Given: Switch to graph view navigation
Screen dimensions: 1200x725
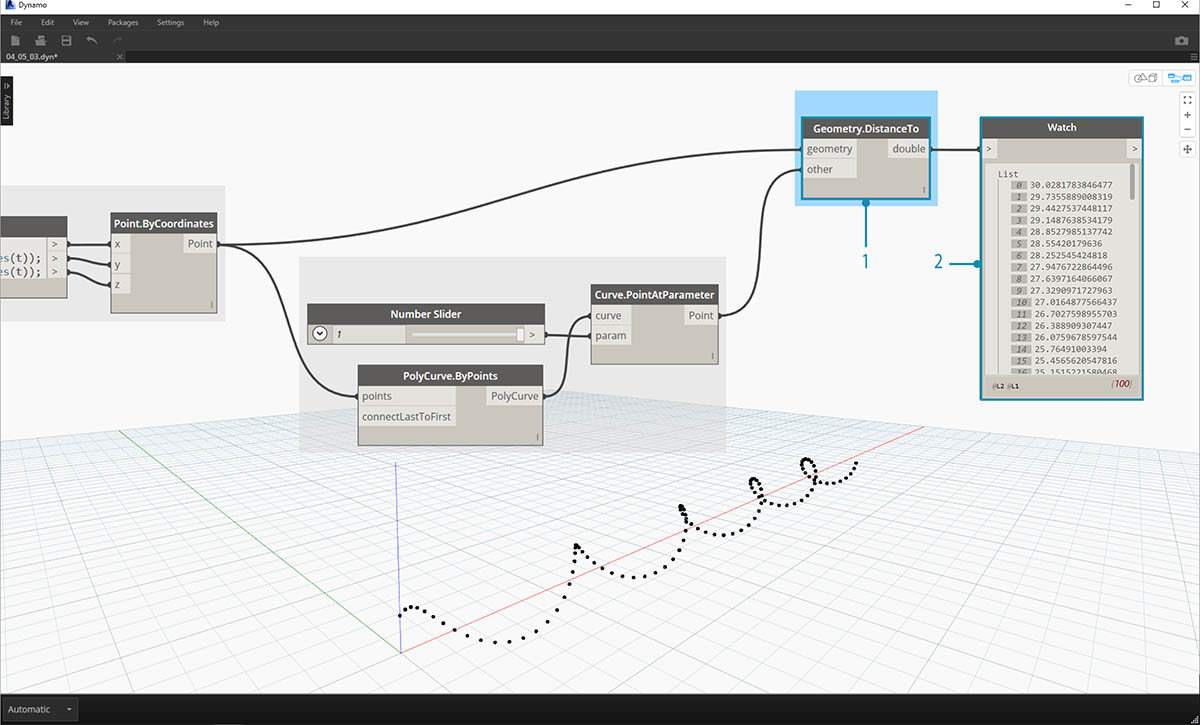Looking at the screenshot, I should click(1179, 78).
